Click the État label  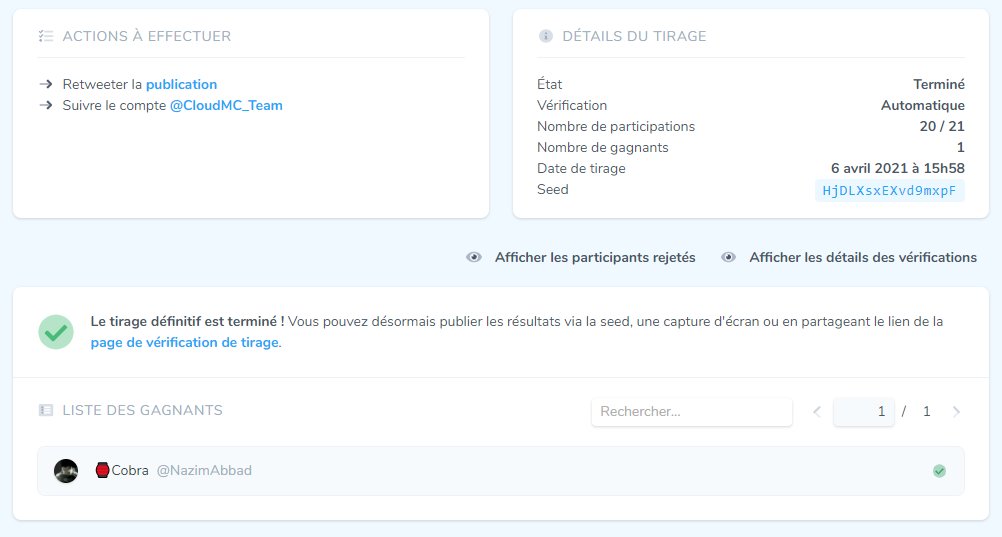click(x=550, y=84)
